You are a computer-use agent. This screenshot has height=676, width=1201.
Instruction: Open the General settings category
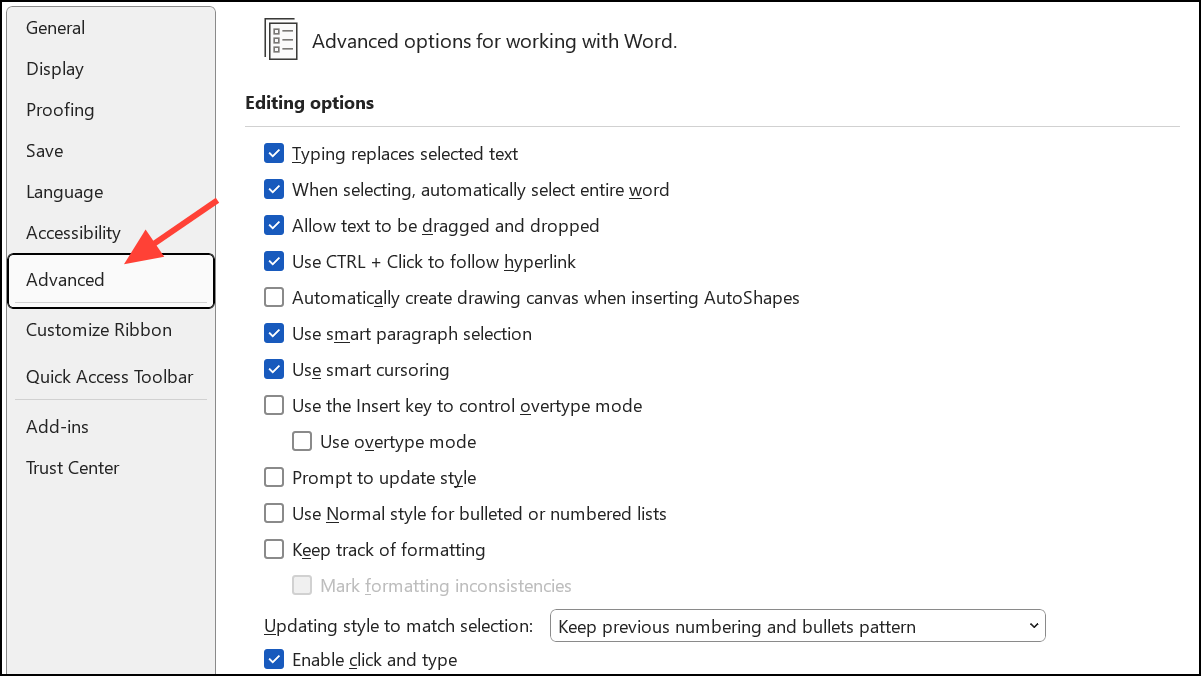pyautogui.click(x=55, y=27)
